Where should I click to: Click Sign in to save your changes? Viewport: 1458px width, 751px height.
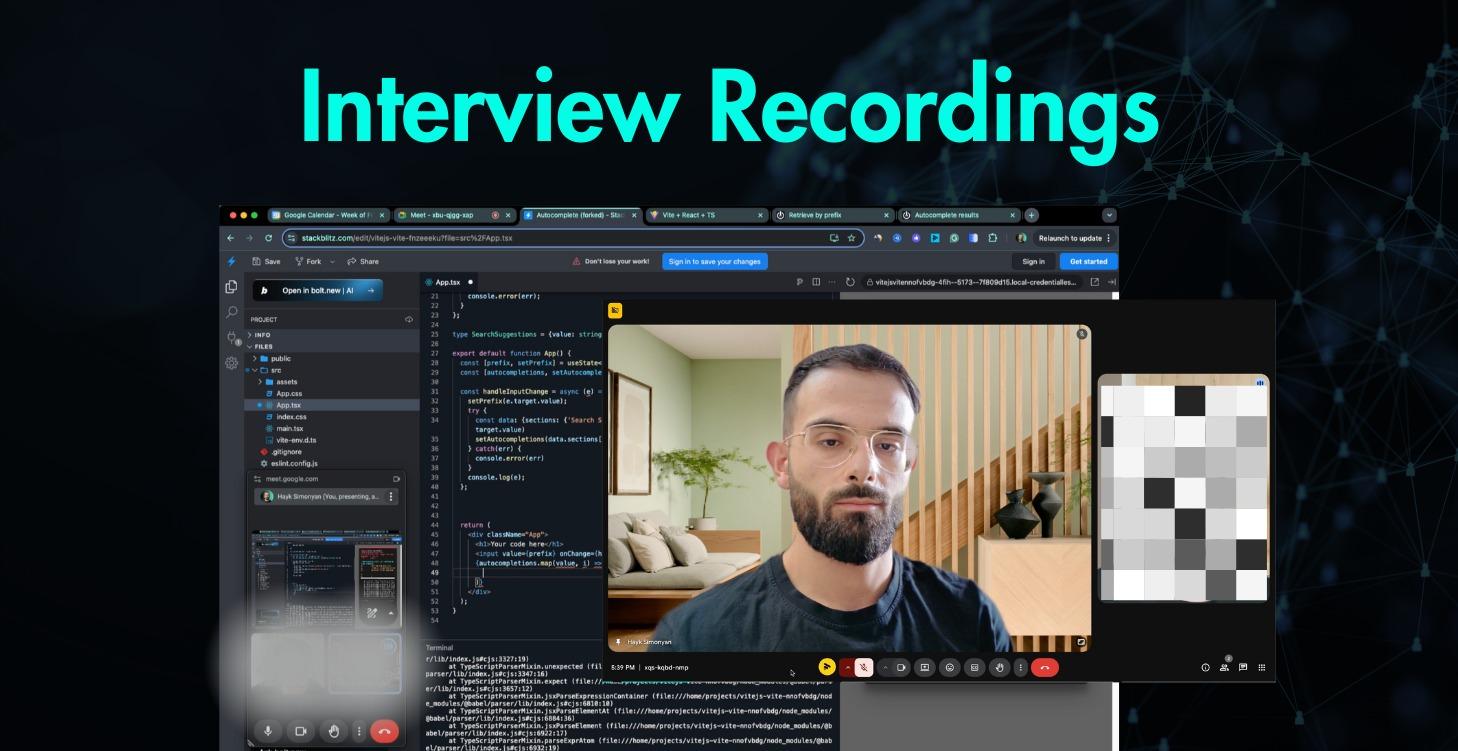715,261
